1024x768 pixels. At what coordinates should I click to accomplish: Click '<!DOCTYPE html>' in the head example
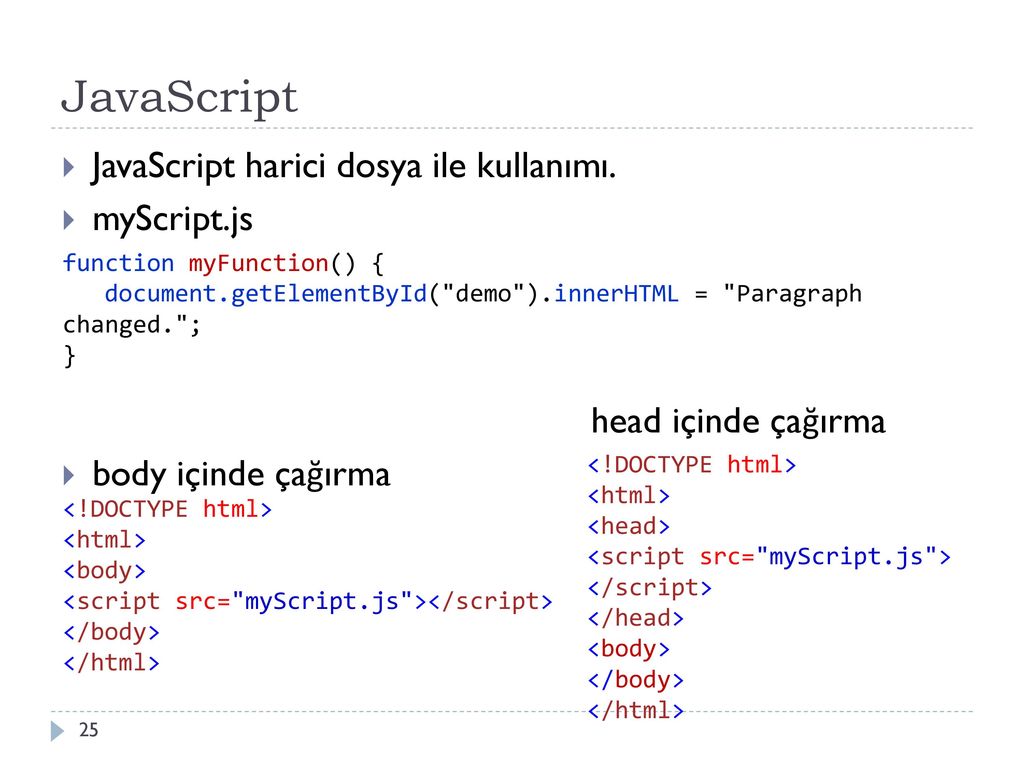[x=692, y=465]
